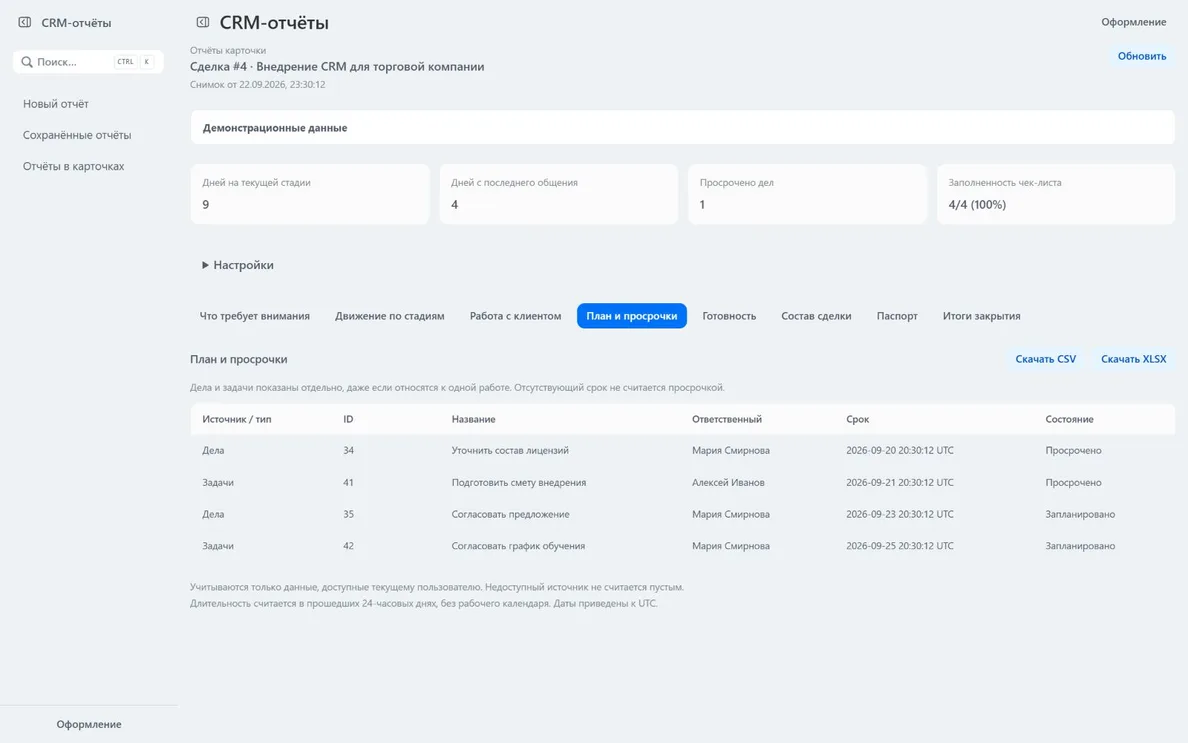1188x743 pixels.
Task: Click the Состояние column header
Action: point(1069,419)
